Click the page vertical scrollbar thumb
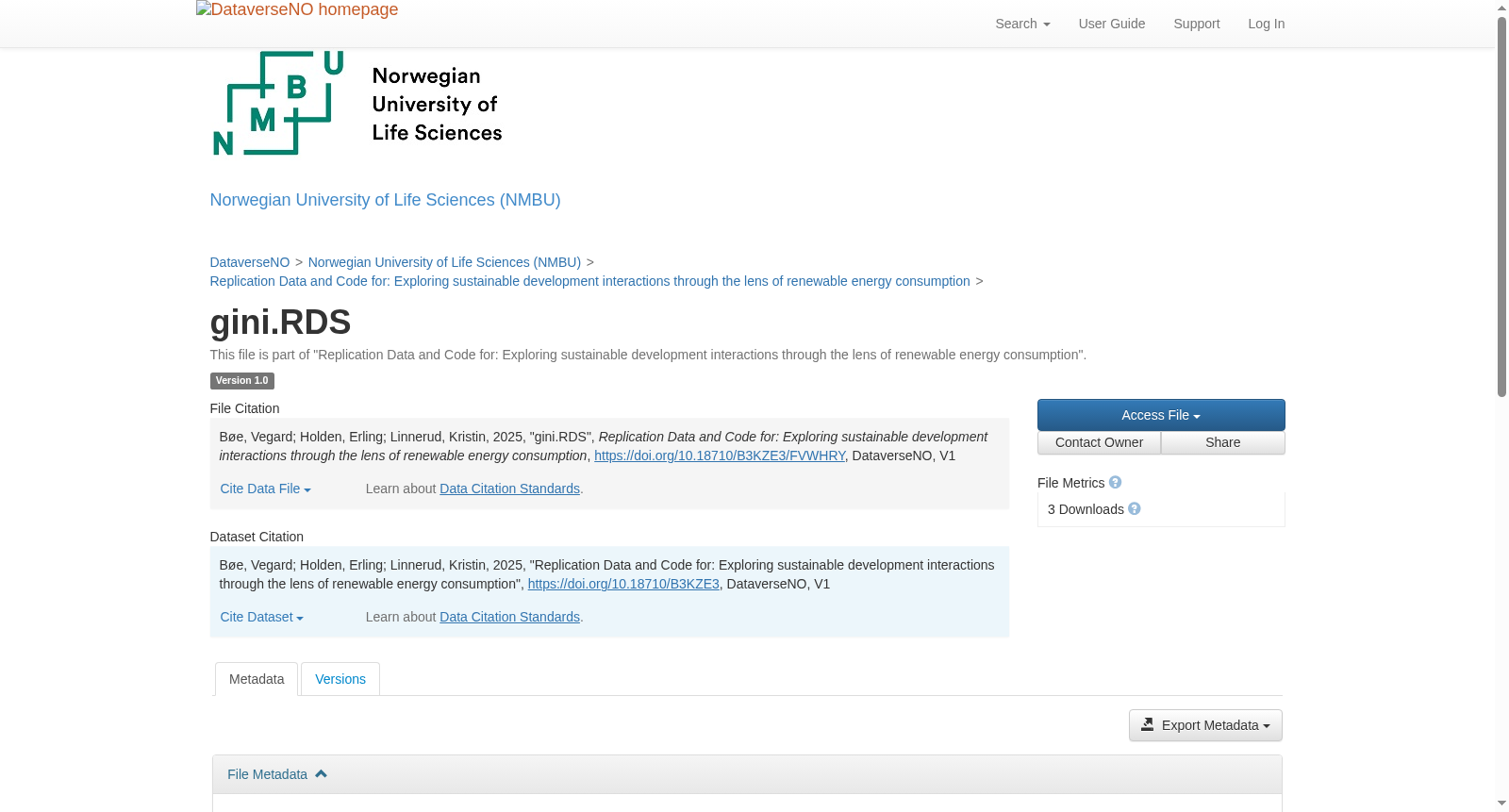The image size is (1509, 812). pyautogui.click(x=1501, y=207)
